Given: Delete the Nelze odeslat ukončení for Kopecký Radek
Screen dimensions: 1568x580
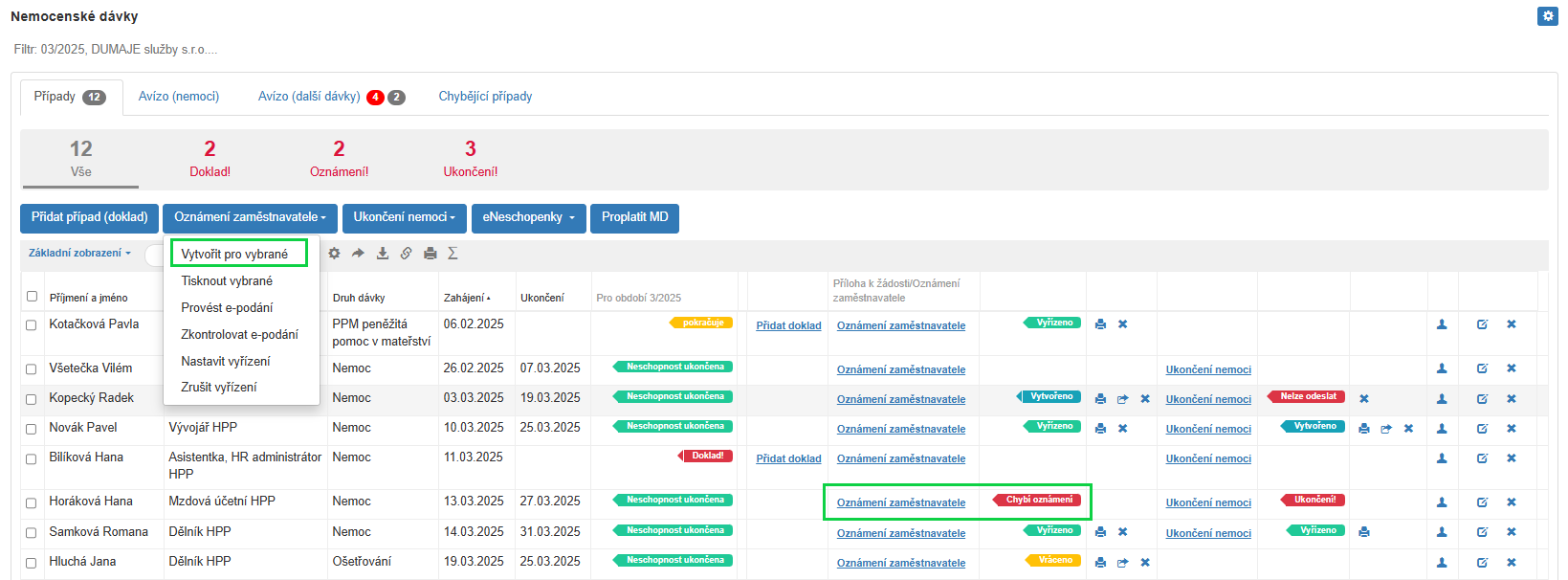Looking at the screenshot, I should tap(1364, 399).
